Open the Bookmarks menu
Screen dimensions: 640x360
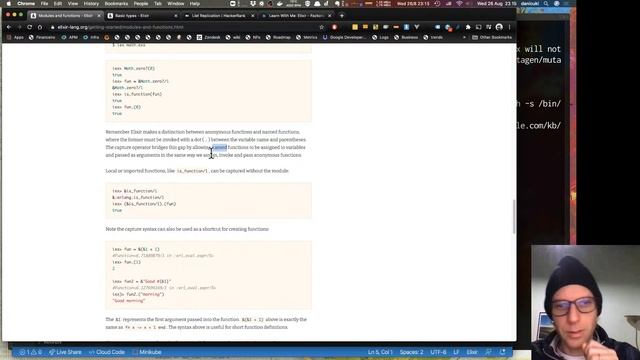pyautogui.click(x=116, y=4)
